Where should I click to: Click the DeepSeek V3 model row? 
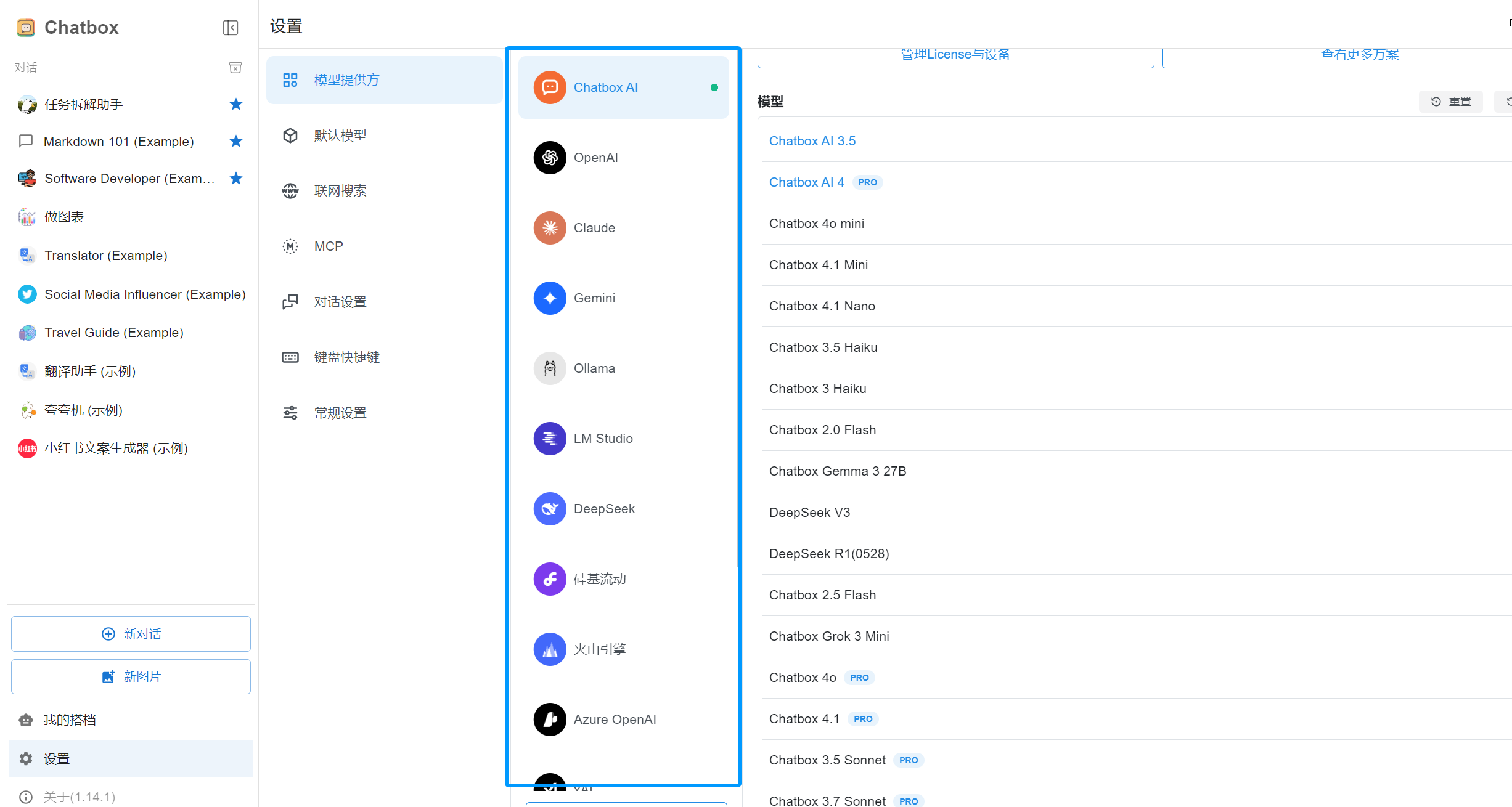(1137, 513)
